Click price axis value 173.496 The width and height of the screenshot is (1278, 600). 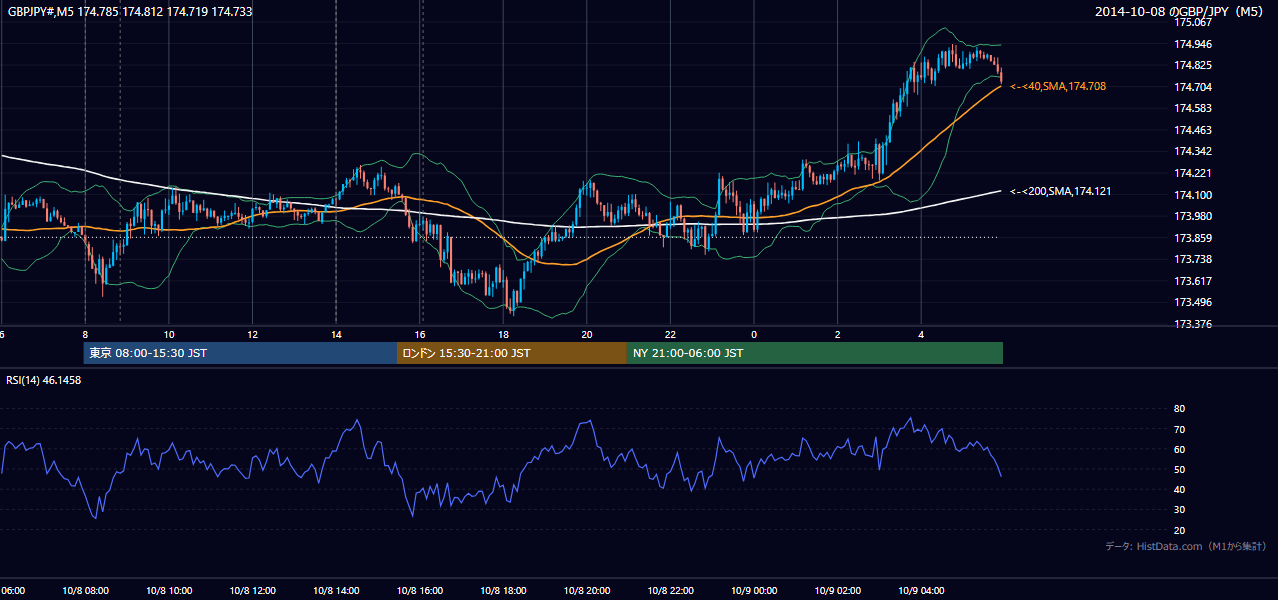tap(1193, 302)
